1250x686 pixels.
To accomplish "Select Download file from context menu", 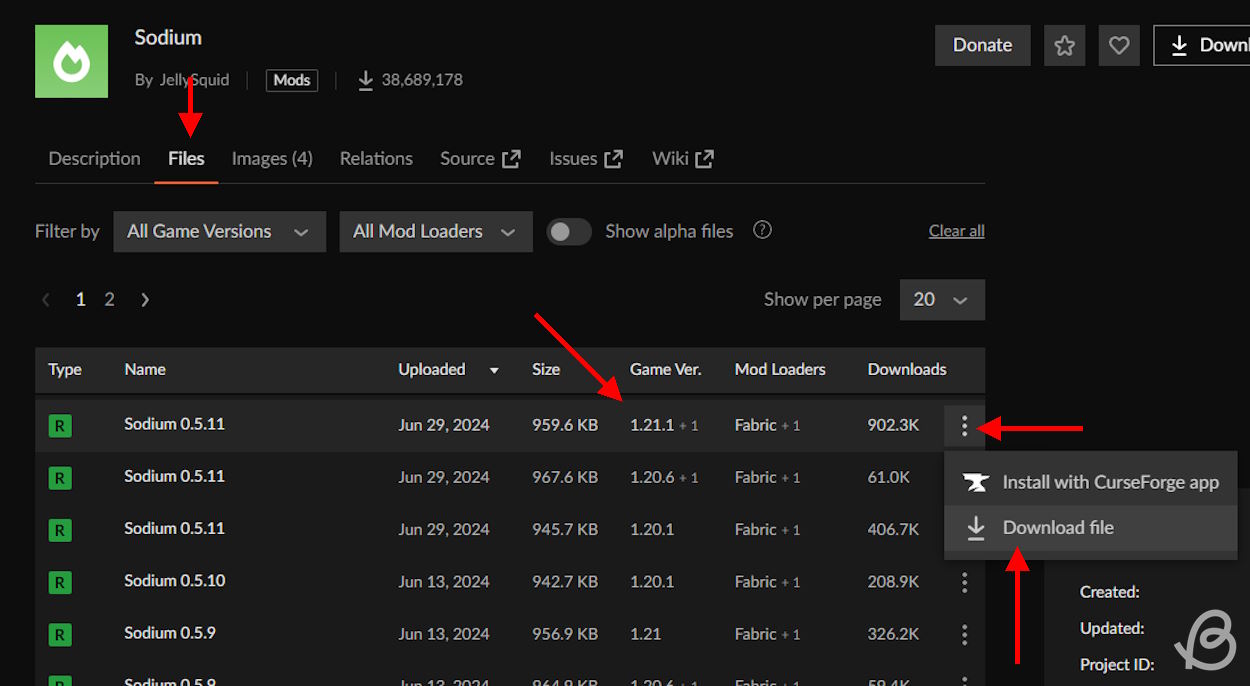I will [x=1057, y=528].
